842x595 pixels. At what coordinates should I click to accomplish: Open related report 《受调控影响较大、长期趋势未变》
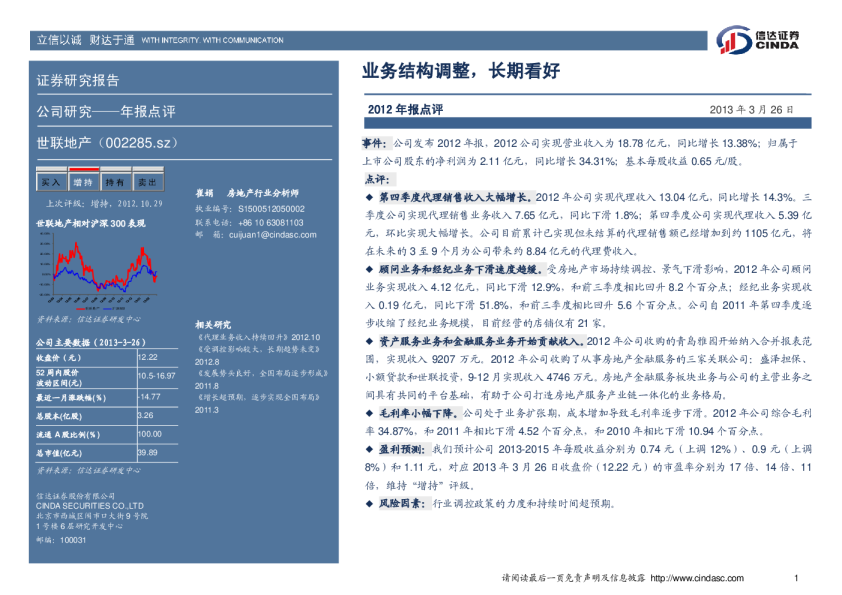pyautogui.click(x=248, y=350)
